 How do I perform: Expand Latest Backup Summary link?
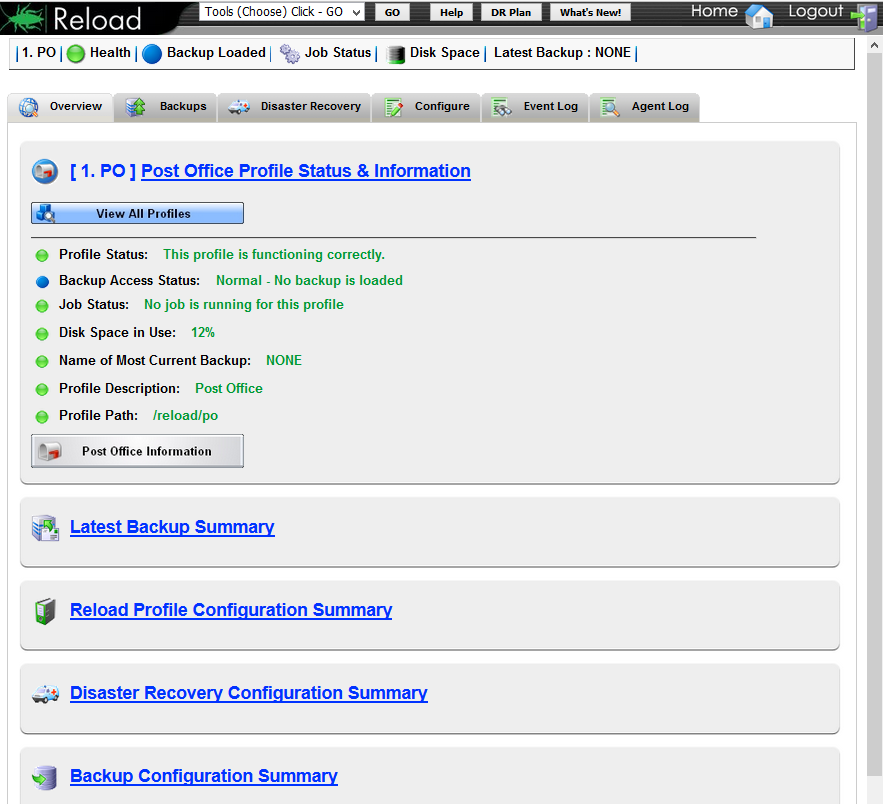172,527
